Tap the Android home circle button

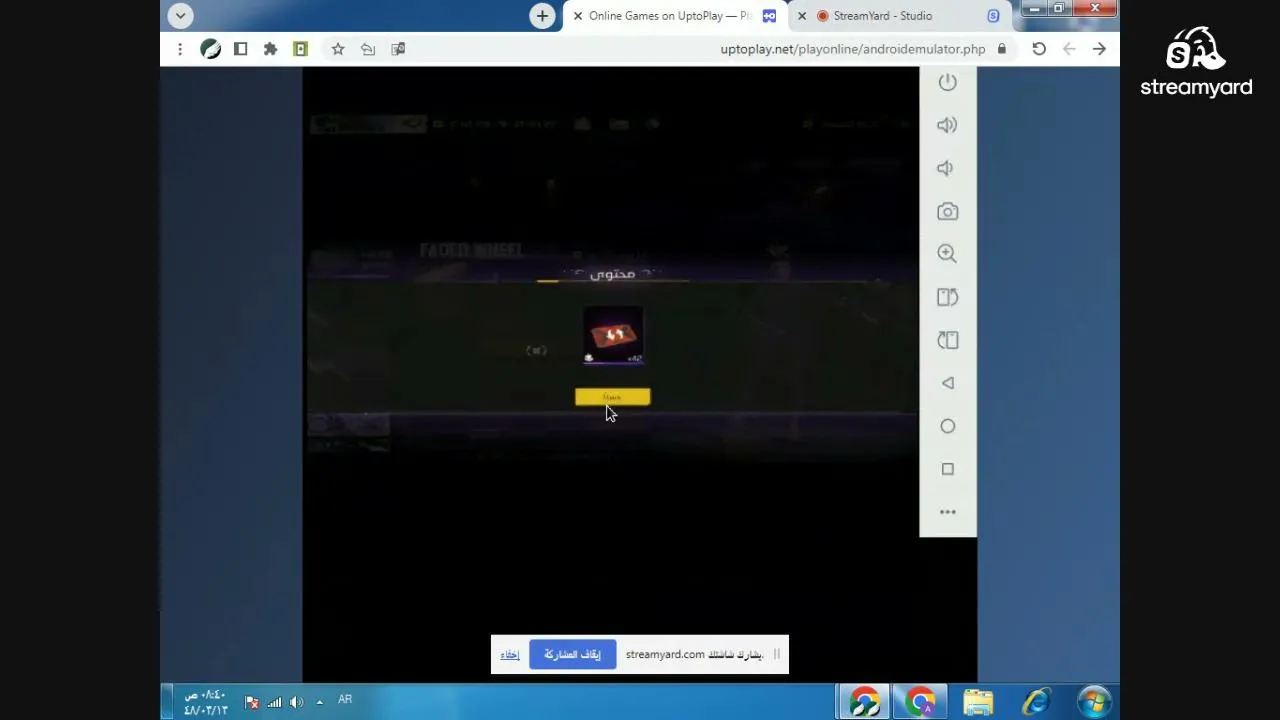pyautogui.click(x=947, y=426)
